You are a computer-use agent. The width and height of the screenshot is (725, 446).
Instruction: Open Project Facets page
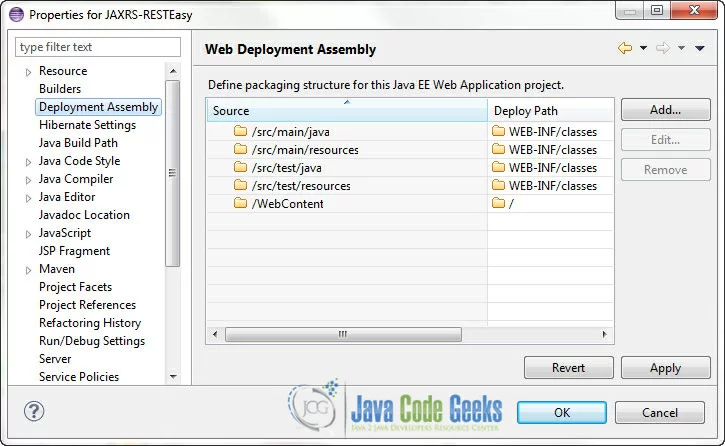(75, 287)
